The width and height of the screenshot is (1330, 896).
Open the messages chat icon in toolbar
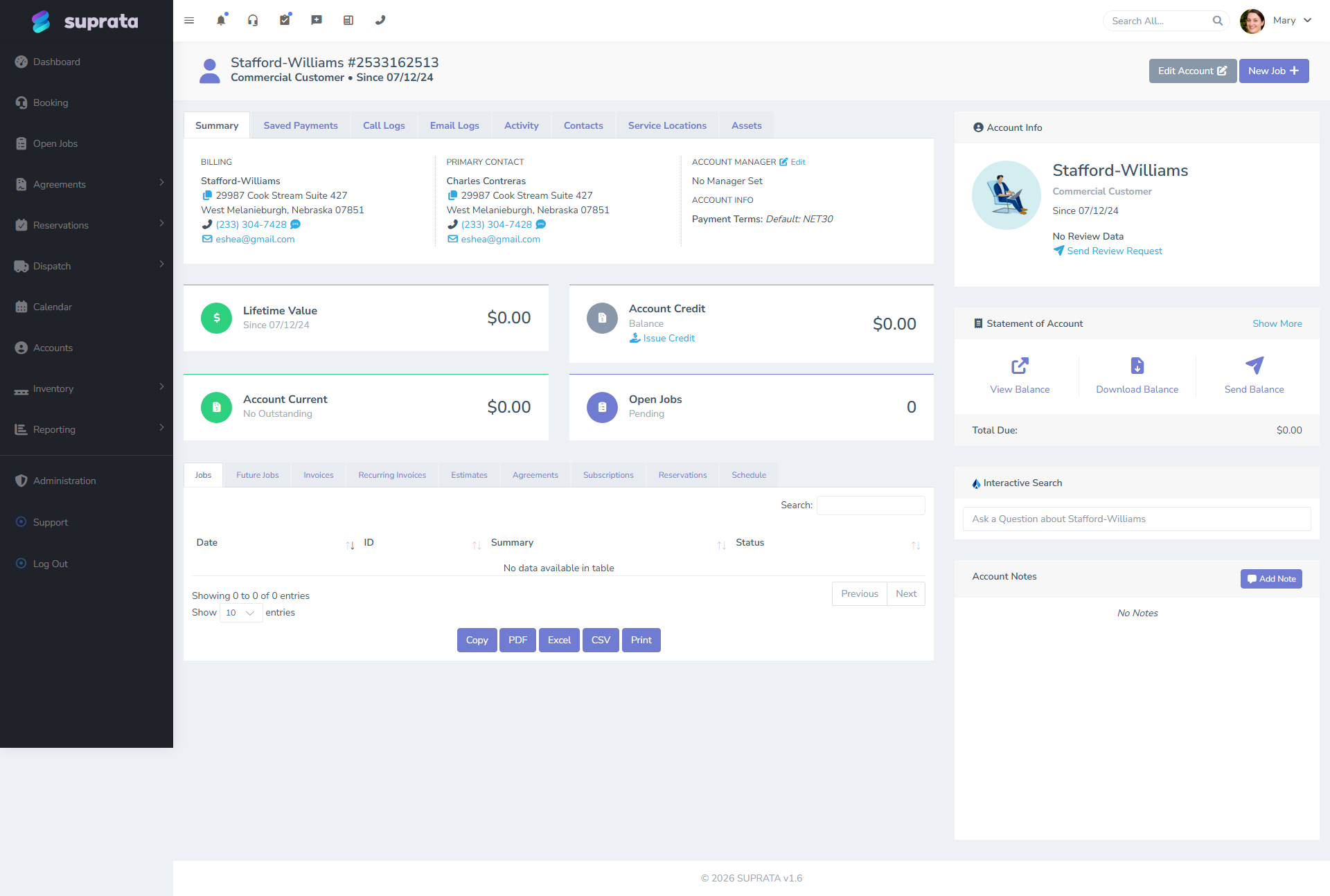coord(317,20)
